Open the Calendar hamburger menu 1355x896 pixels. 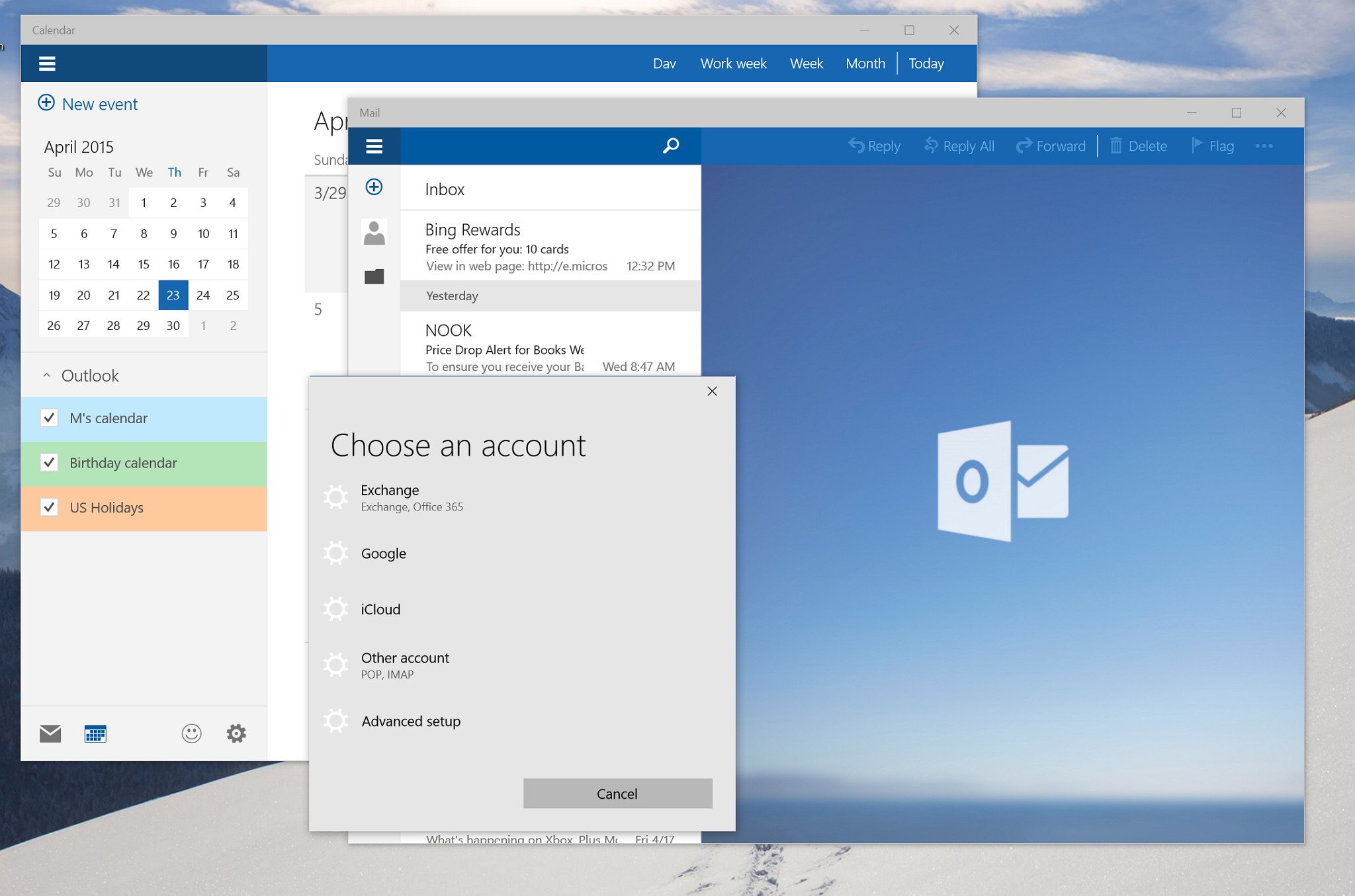pyautogui.click(x=47, y=64)
